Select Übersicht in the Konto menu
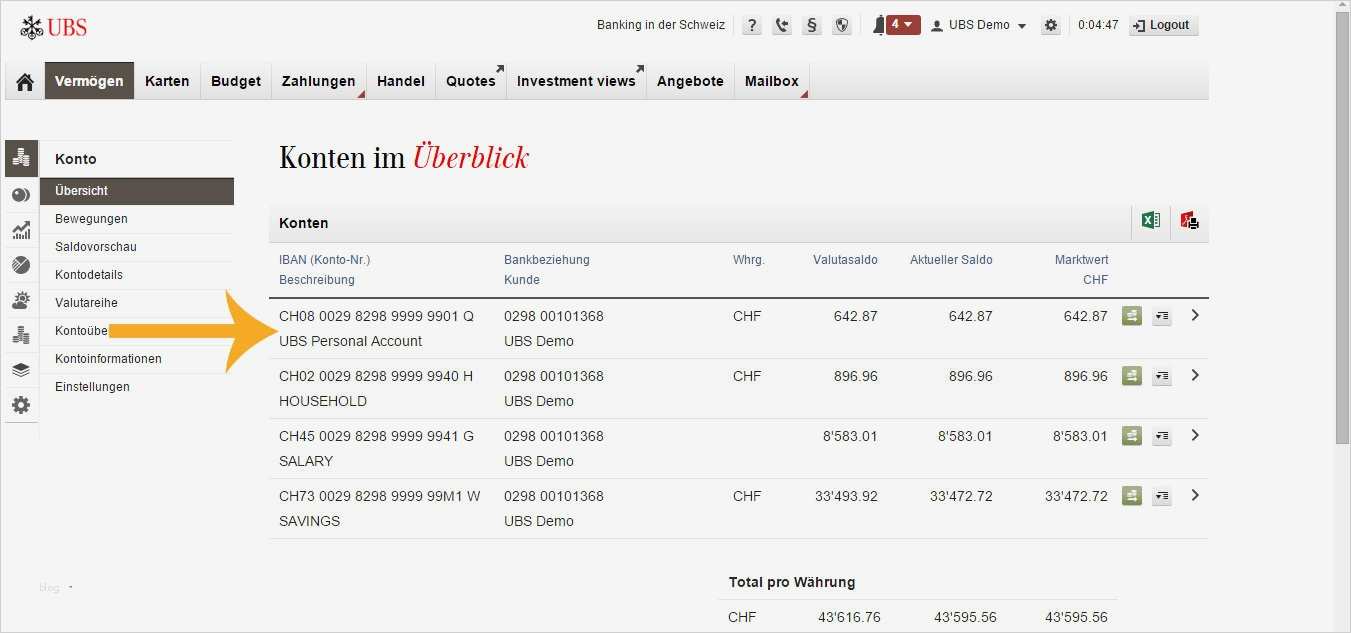Screen dimensions: 1351x633 tap(137, 191)
